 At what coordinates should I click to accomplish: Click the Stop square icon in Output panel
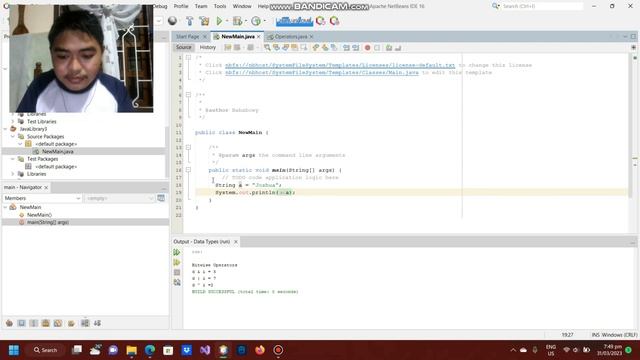(177, 272)
